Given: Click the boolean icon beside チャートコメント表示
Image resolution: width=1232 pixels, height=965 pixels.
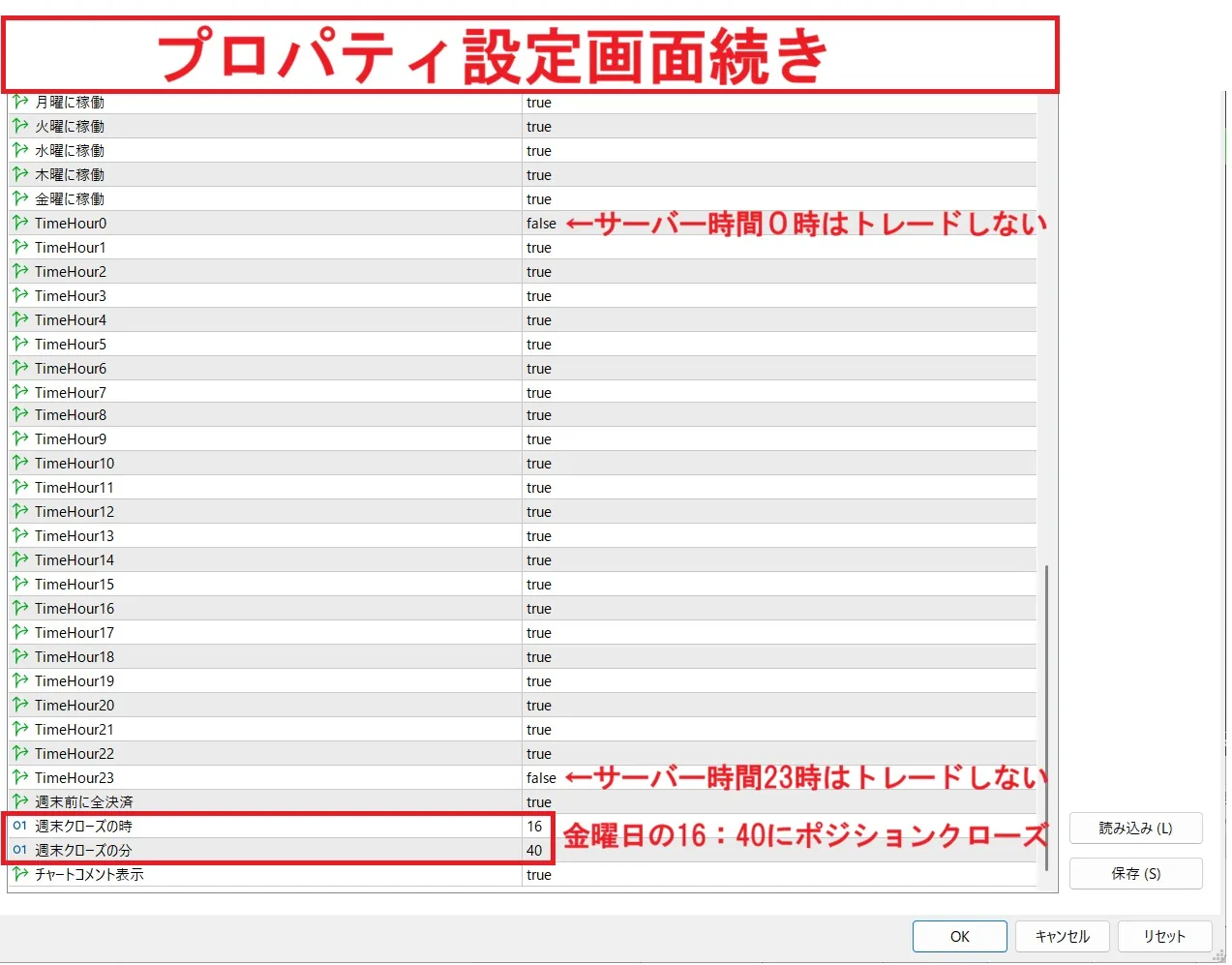Looking at the screenshot, I should pos(20,874).
